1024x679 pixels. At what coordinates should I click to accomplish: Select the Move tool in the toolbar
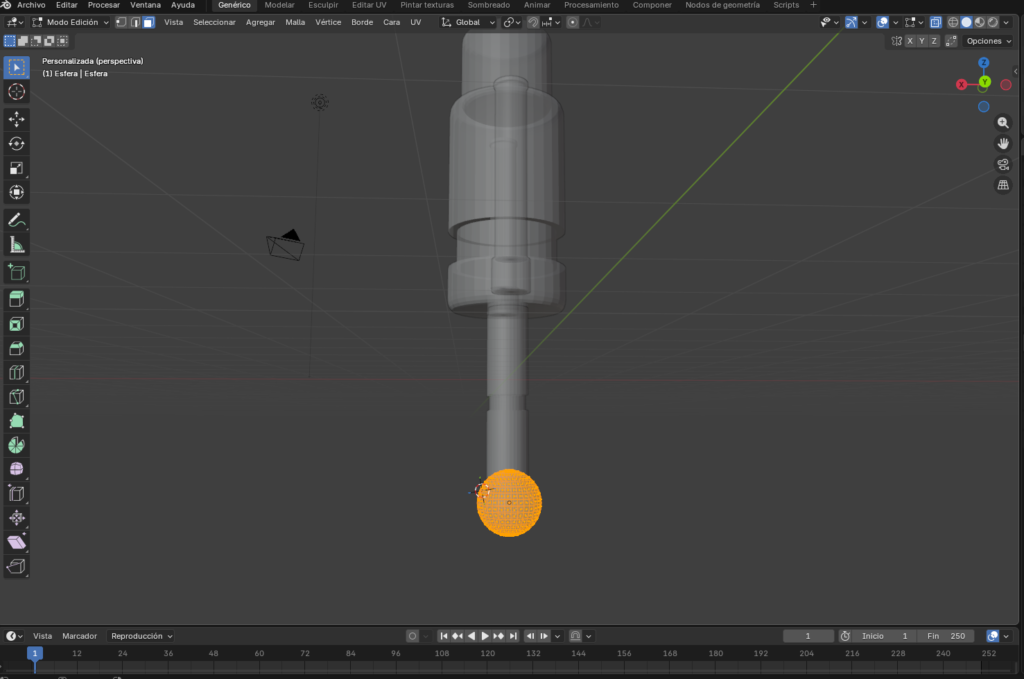coord(16,119)
